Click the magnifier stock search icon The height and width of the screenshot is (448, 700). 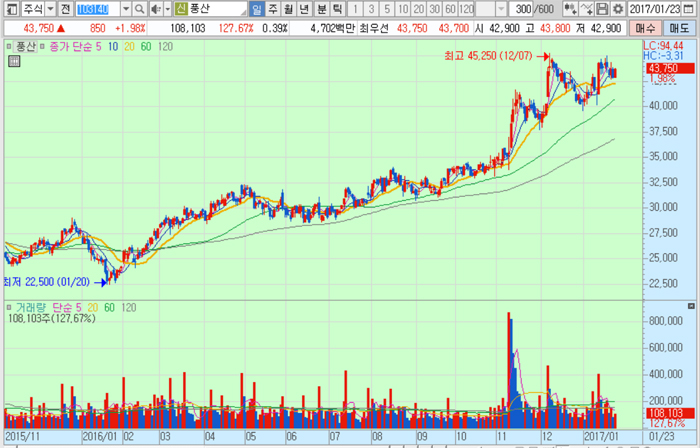(140, 9)
